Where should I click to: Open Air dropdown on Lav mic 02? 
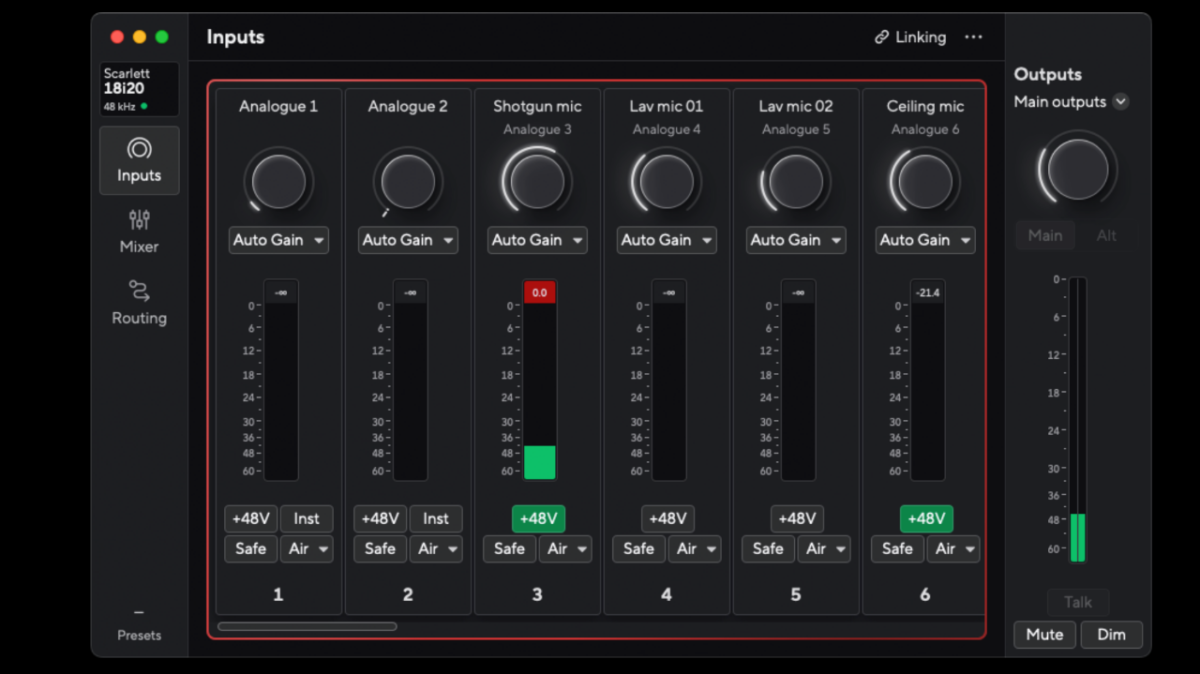824,548
